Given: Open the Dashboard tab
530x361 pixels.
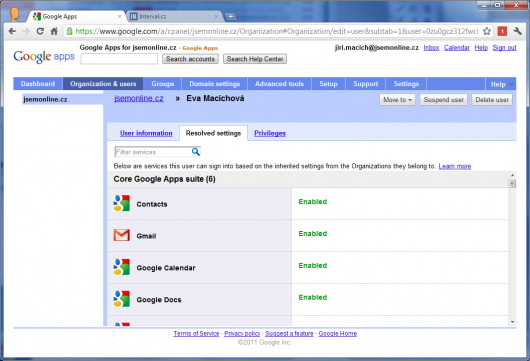Looking at the screenshot, I should pos(38,84).
